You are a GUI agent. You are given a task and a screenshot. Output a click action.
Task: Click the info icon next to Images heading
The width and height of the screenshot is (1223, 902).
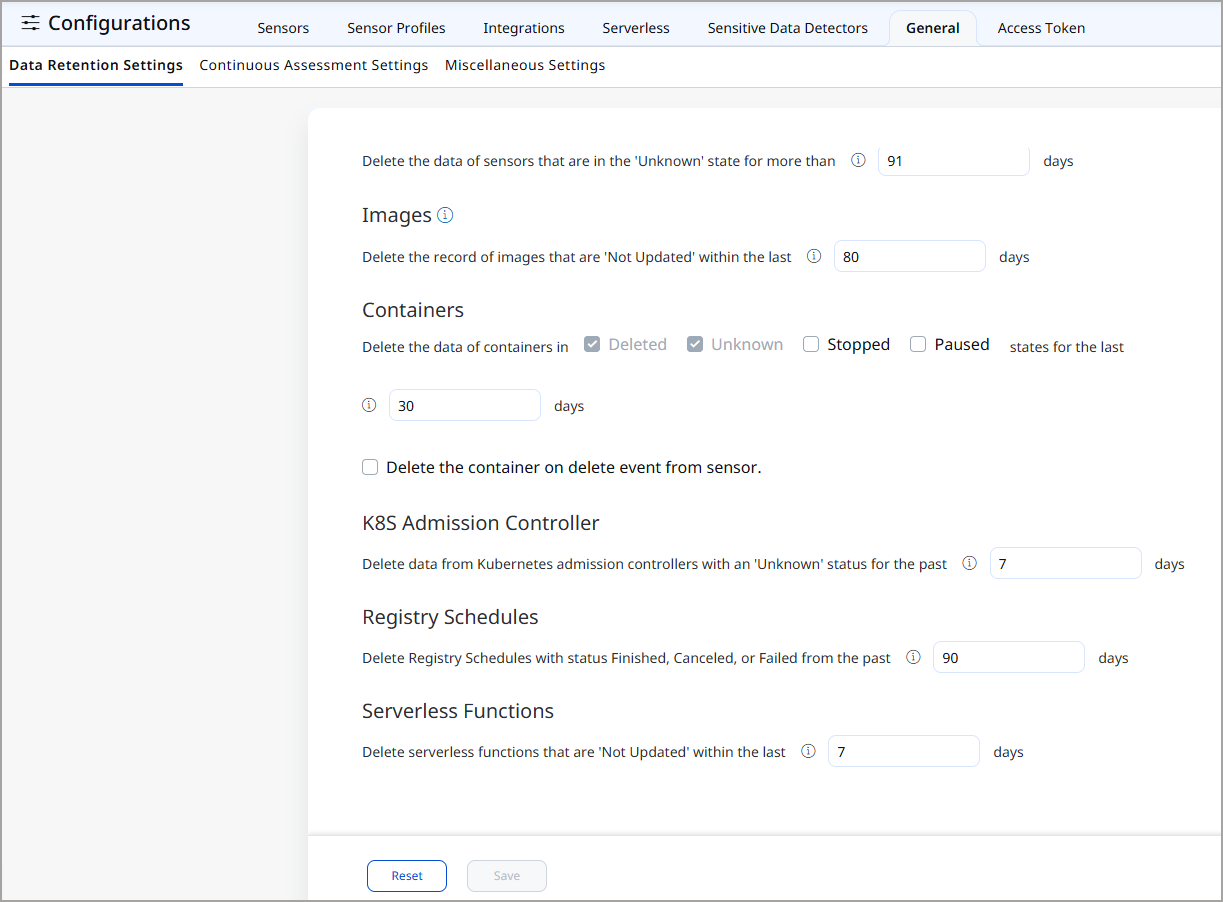[x=445, y=215]
